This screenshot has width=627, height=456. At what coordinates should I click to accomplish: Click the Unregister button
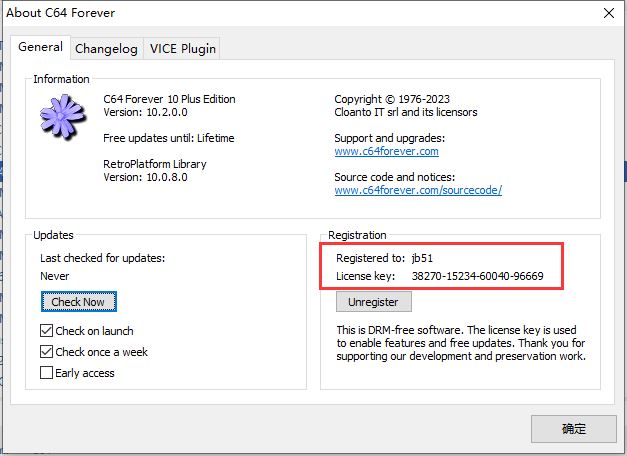[373, 302]
